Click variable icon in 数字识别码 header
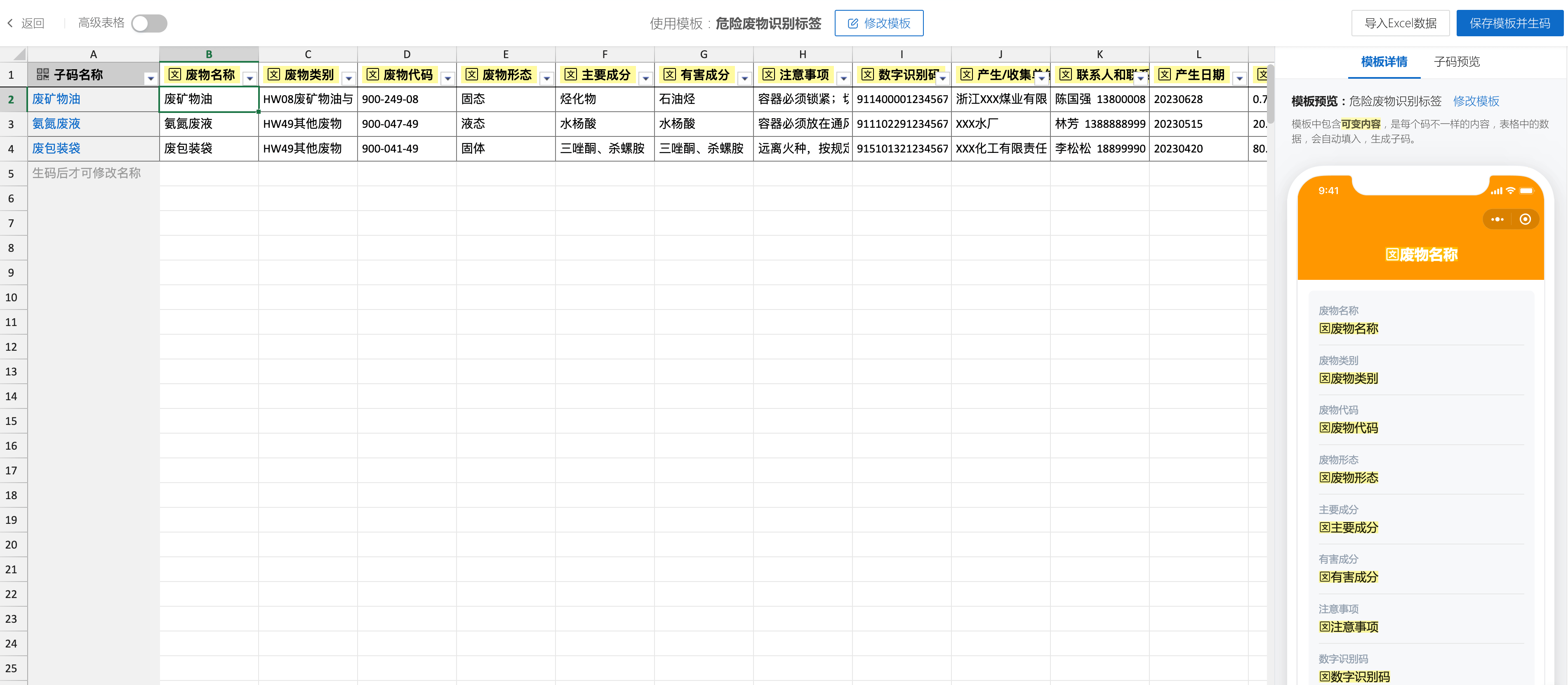 tap(868, 74)
